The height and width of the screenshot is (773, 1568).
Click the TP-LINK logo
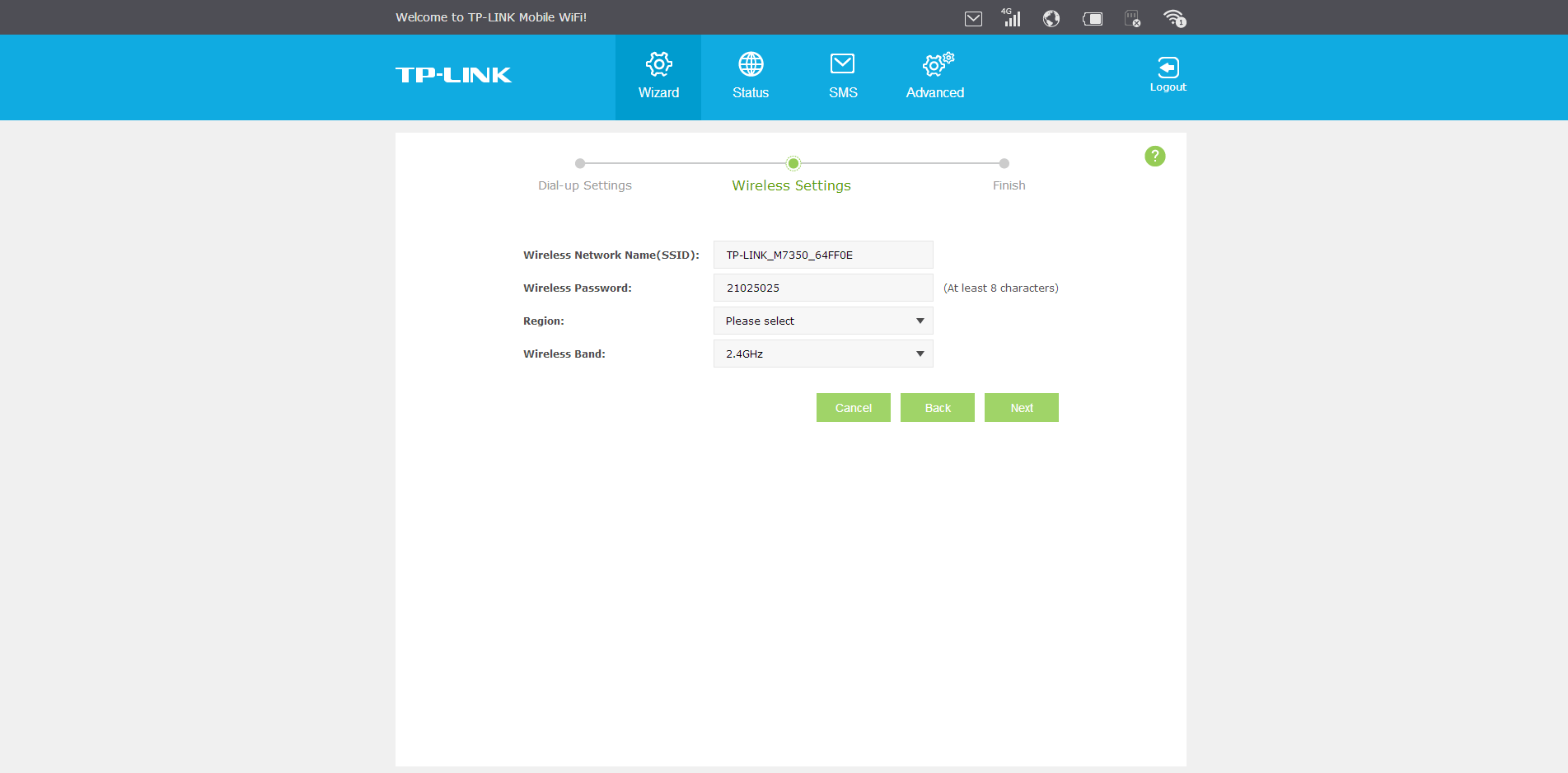(x=453, y=75)
